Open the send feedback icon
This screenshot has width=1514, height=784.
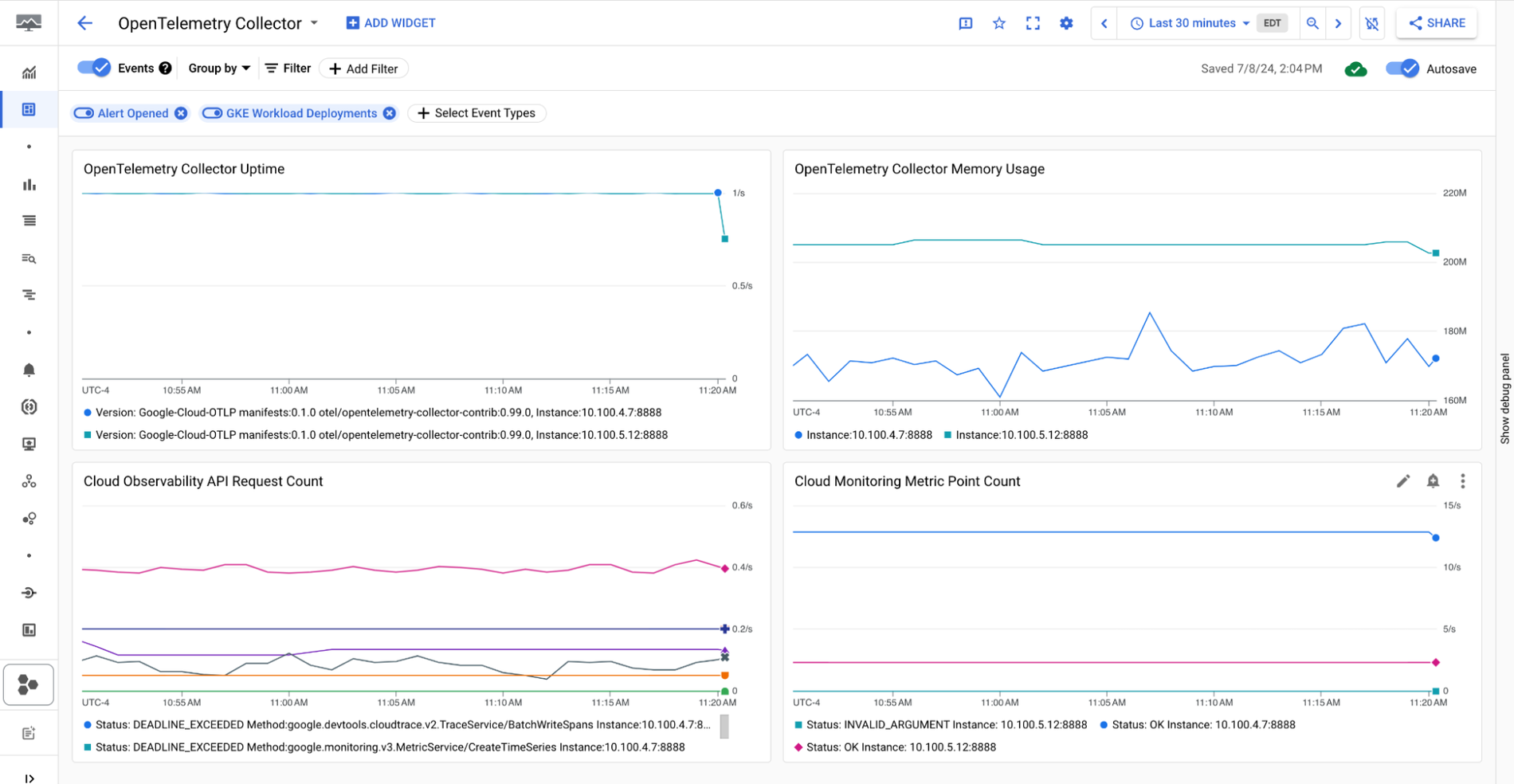click(x=965, y=23)
